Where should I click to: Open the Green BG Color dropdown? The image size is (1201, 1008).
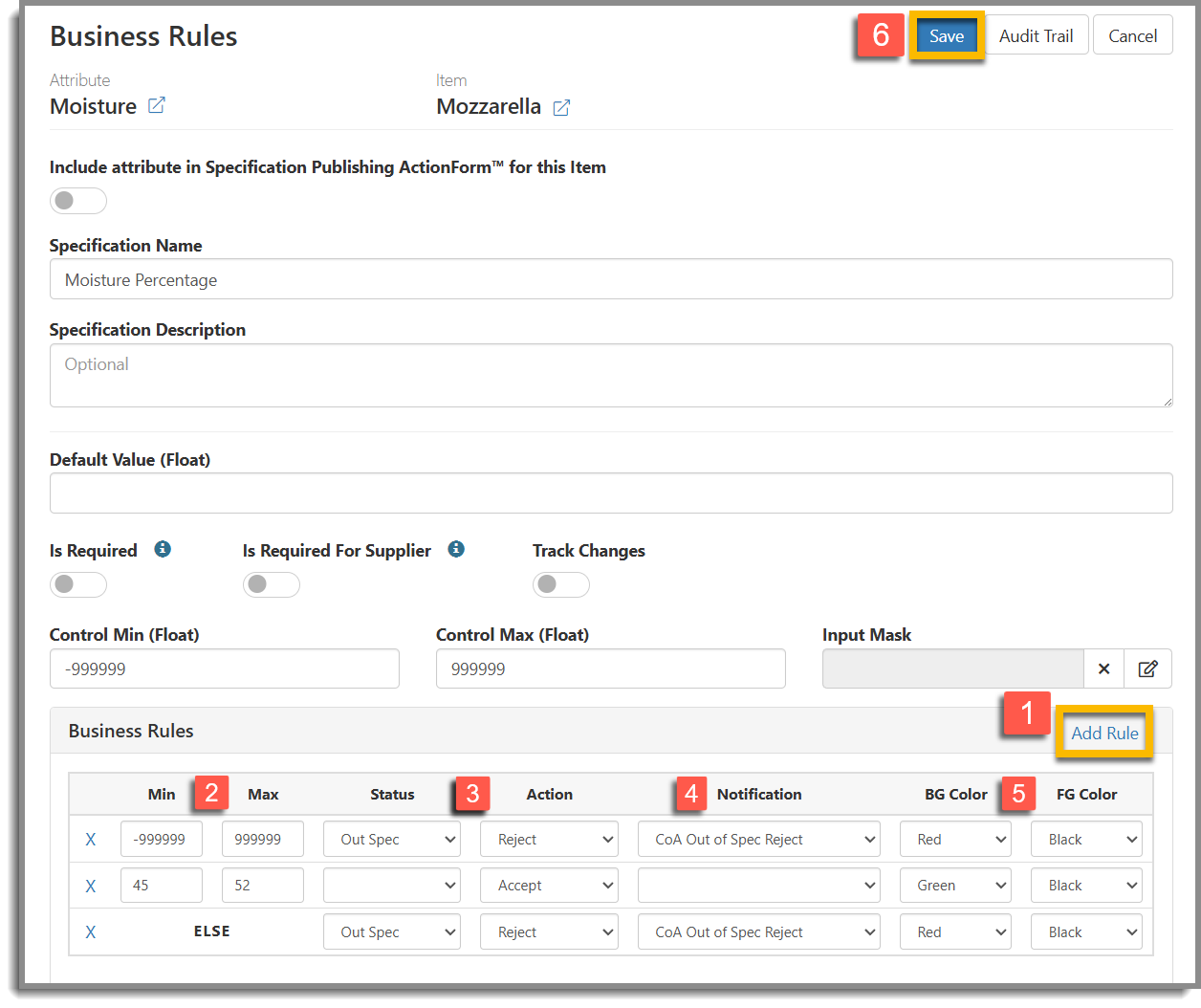[955, 886]
